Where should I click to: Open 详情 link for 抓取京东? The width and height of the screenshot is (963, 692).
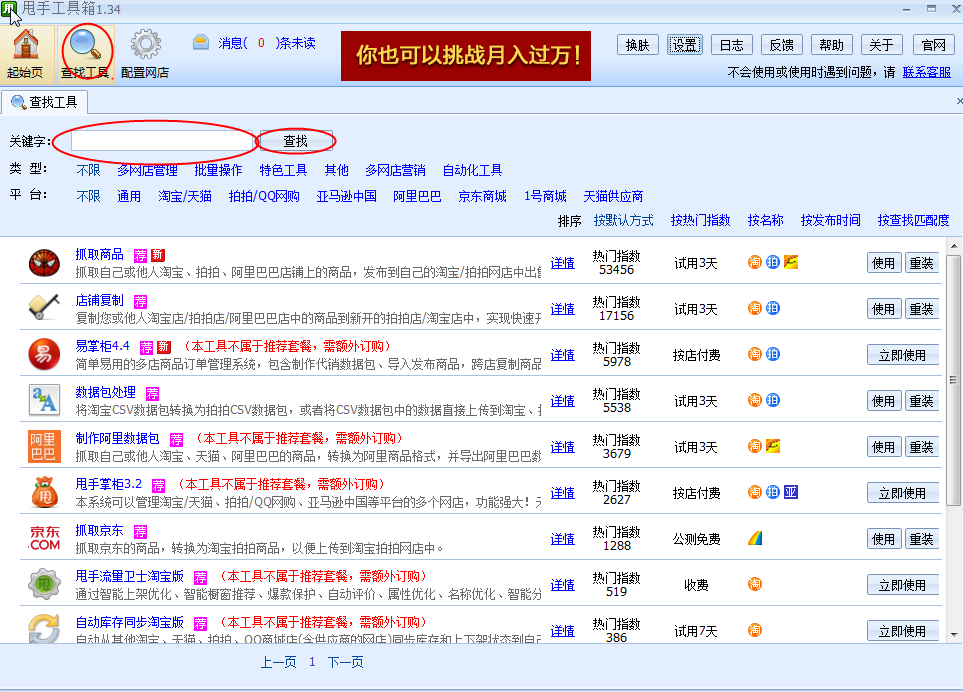coord(563,539)
